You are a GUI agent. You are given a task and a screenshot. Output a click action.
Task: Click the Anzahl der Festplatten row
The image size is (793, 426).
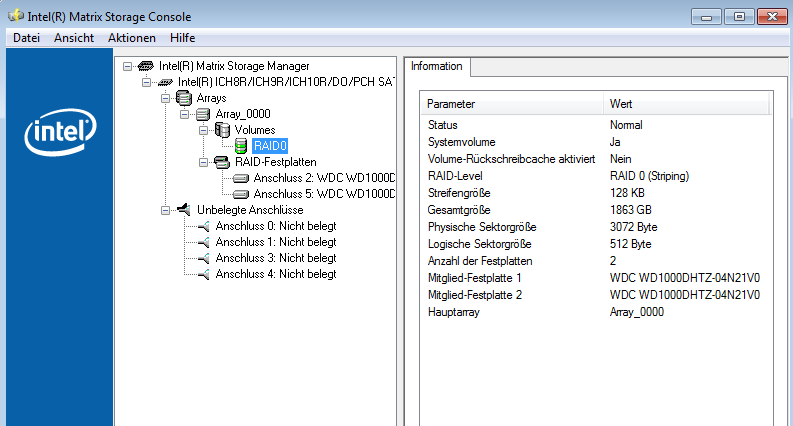click(596, 261)
